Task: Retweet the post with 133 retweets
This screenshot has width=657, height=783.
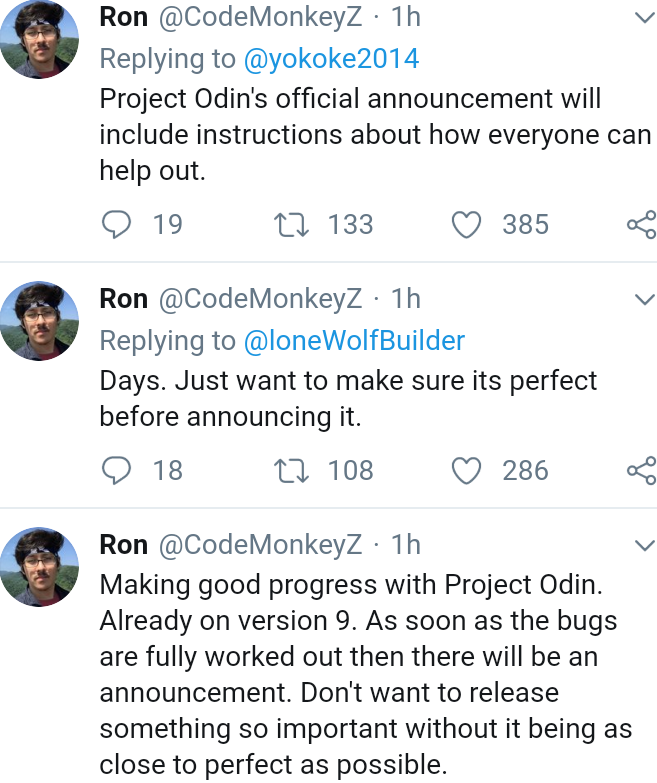Action: [292, 224]
